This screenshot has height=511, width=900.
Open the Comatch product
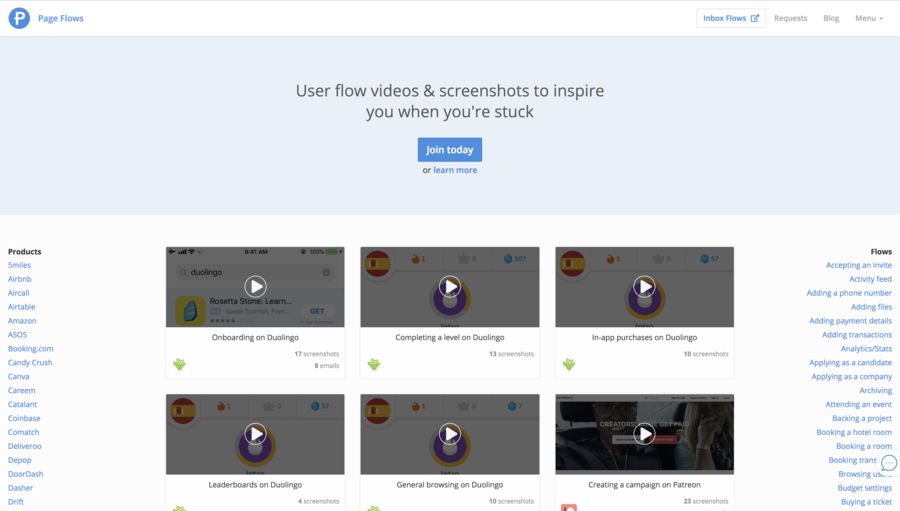(x=24, y=432)
